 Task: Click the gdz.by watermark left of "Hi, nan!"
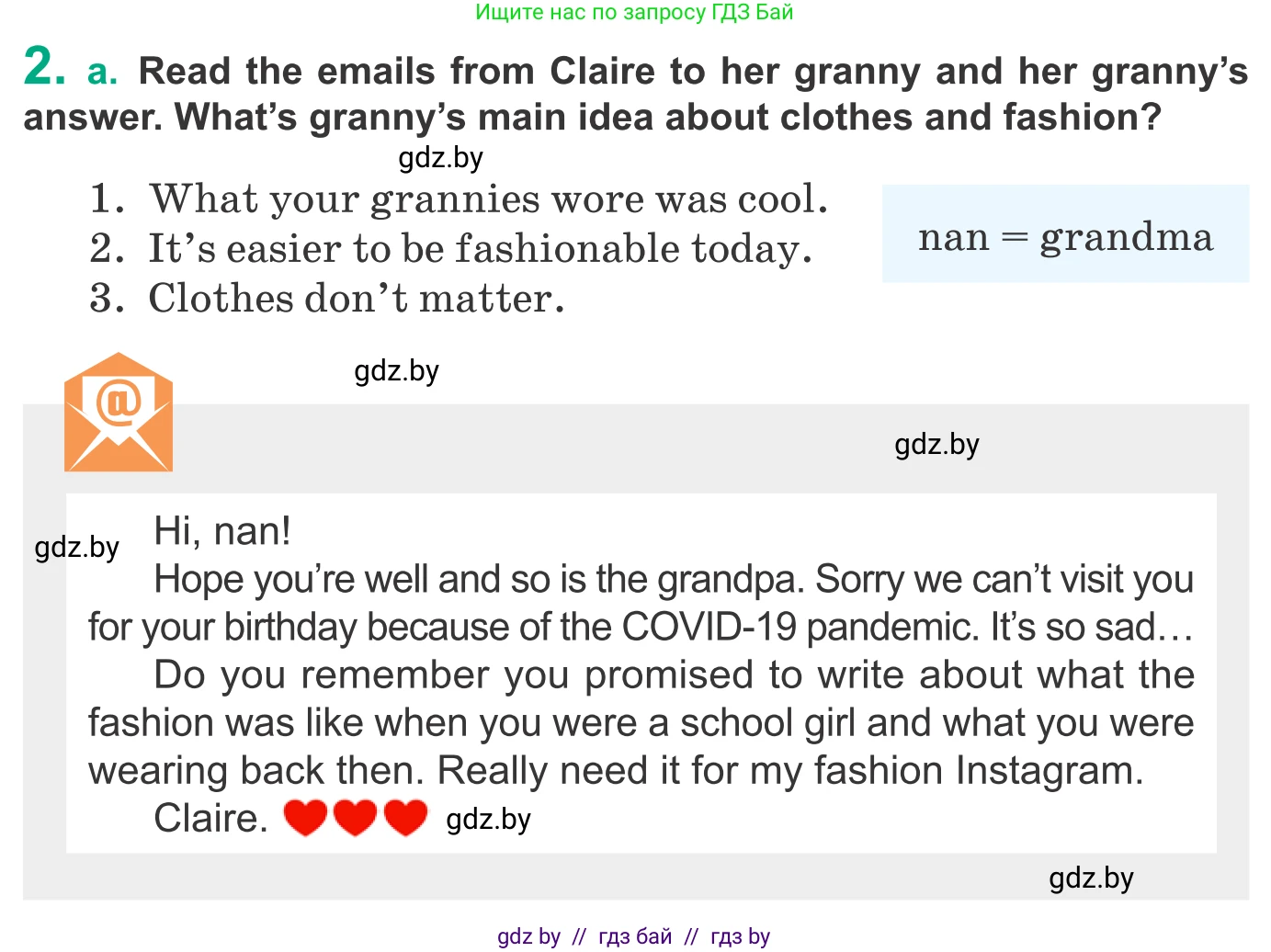(77, 548)
